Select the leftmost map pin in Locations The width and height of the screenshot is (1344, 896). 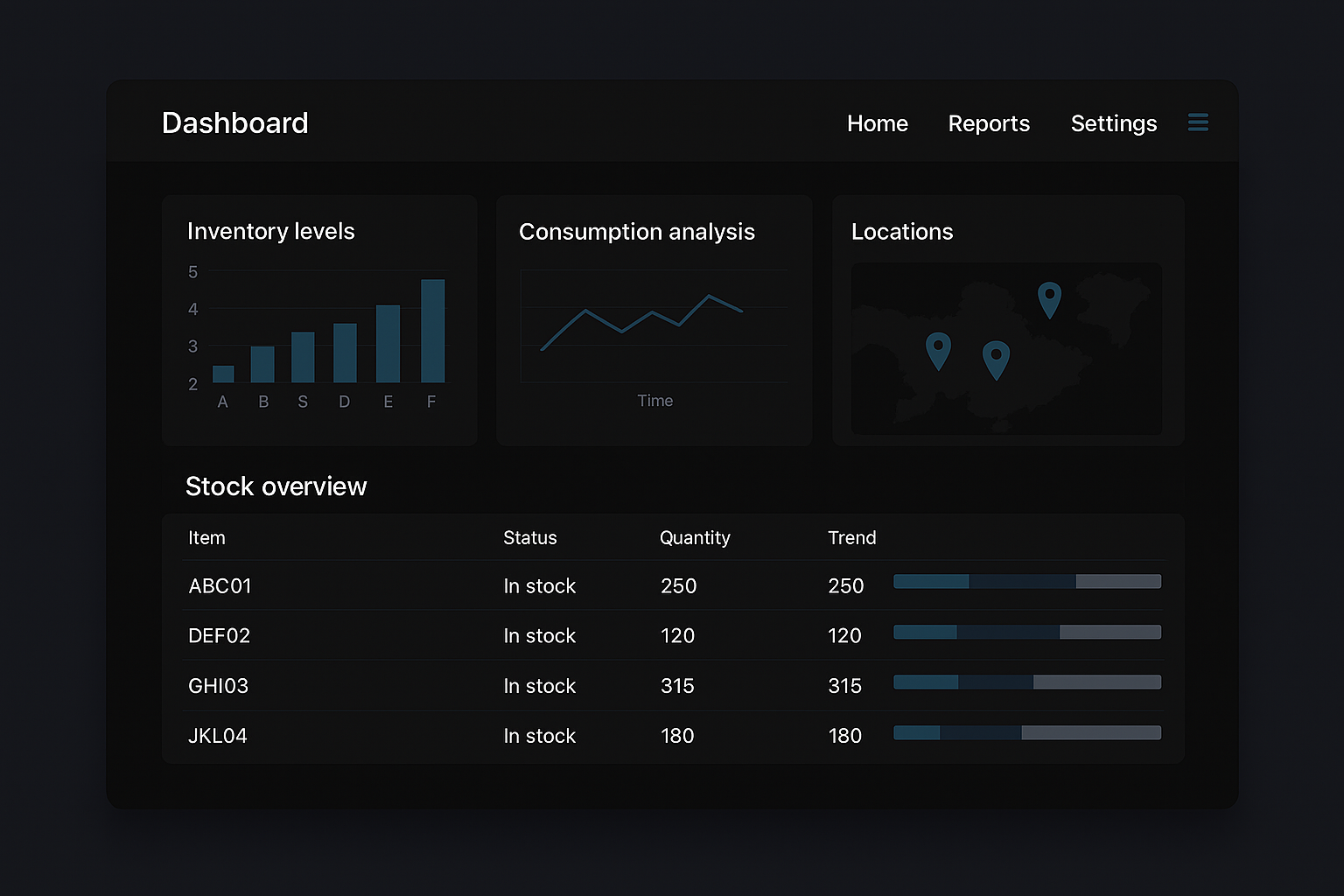[x=938, y=351]
